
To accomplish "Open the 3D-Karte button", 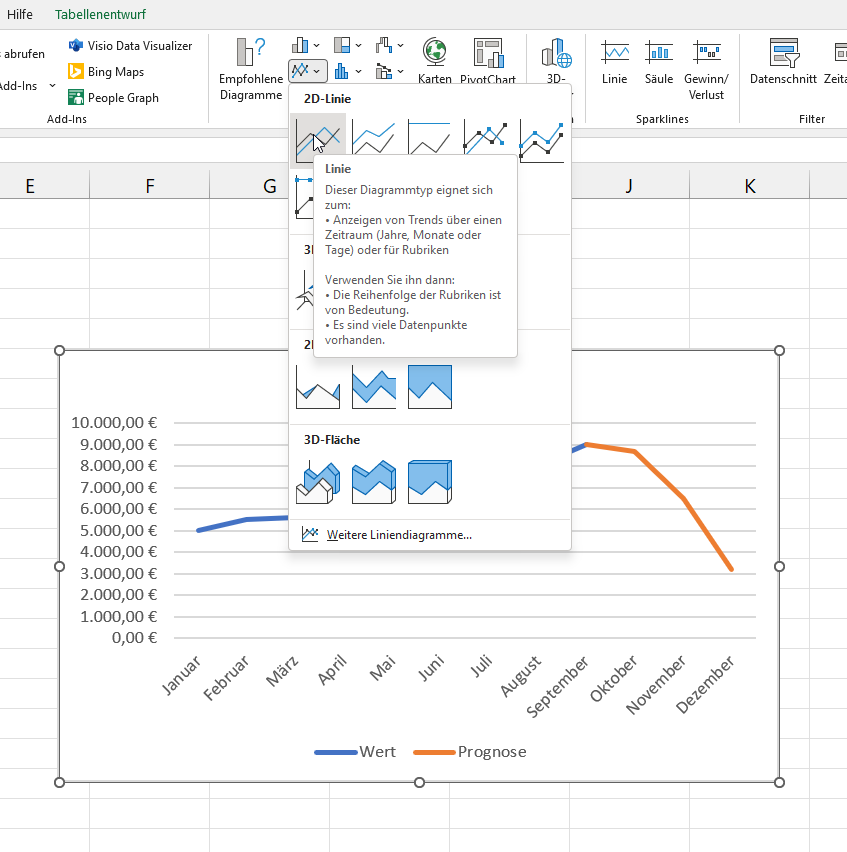I will (556, 61).
